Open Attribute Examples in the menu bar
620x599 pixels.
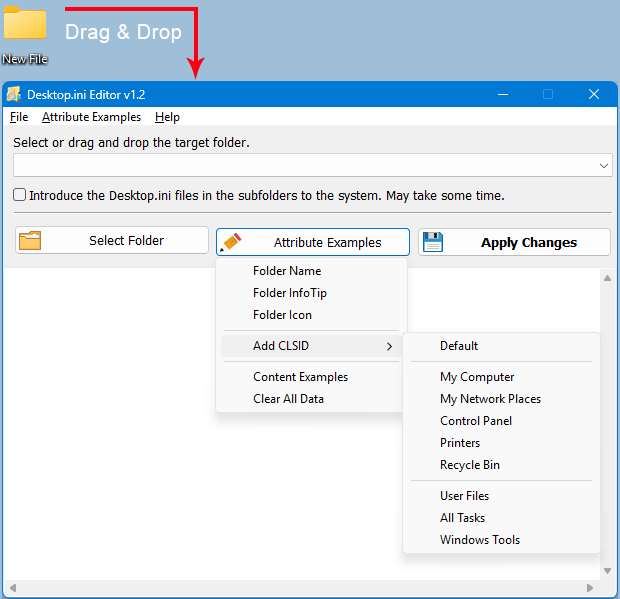point(91,117)
